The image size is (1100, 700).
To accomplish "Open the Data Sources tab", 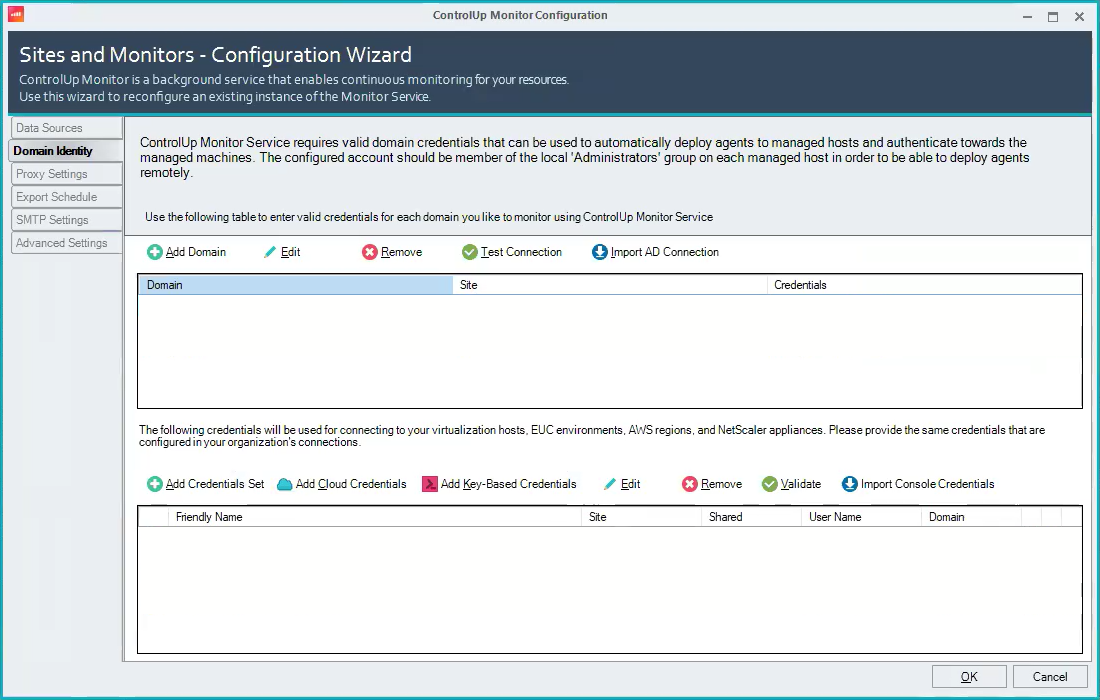I will 67,128.
